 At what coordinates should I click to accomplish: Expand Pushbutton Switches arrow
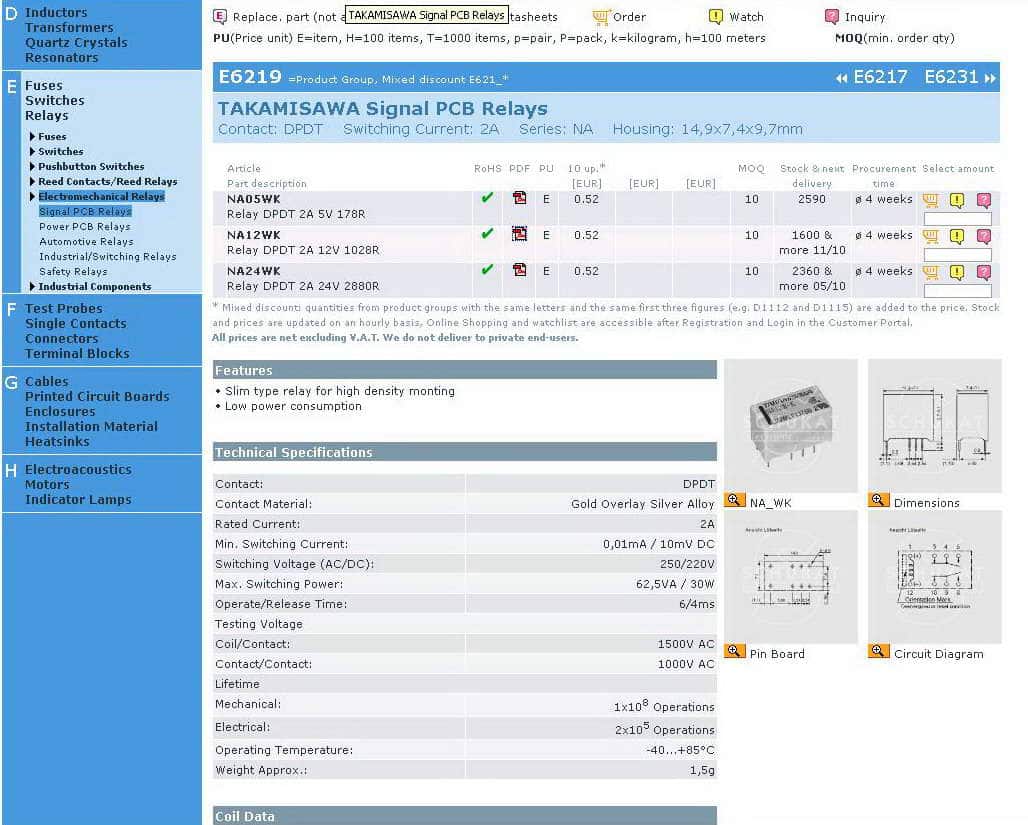[x=32, y=167]
